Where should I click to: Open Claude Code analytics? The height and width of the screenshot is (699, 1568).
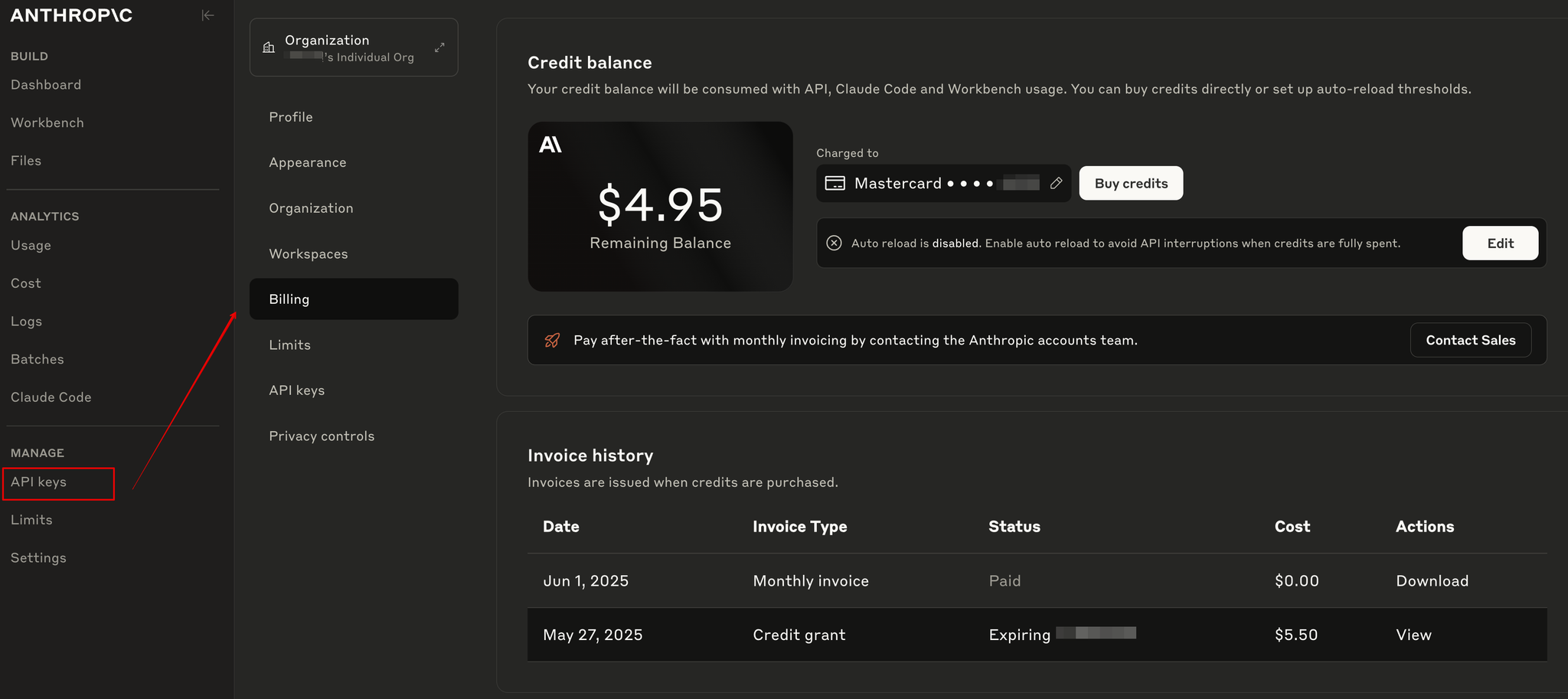click(x=51, y=397)
